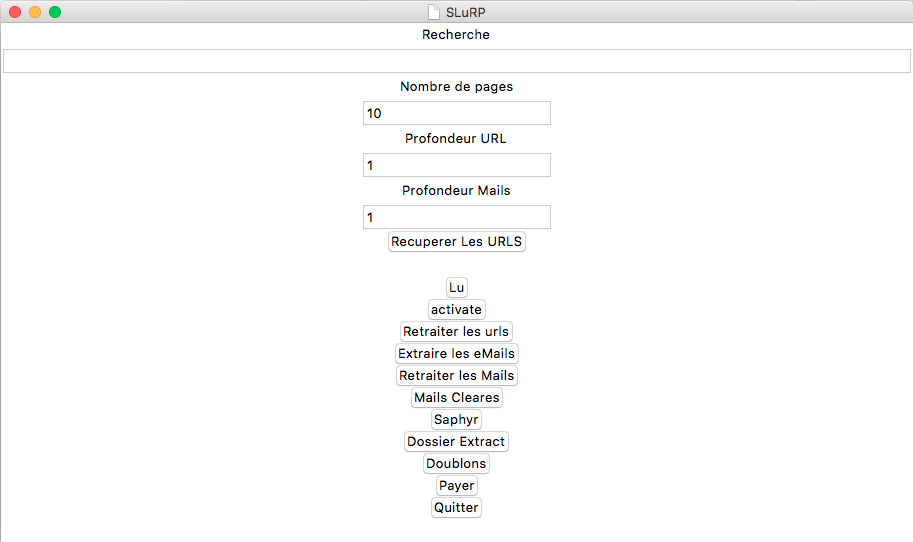Open the Saphyr button
The height and width of the screenshot is (542, 913).
456,420
